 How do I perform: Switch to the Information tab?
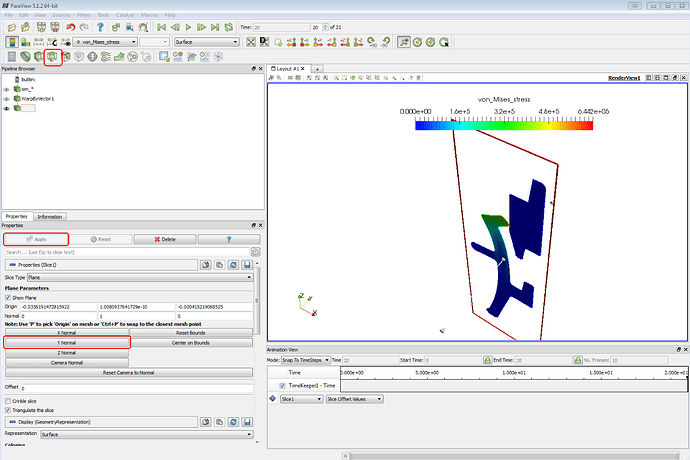coord(50,216)
